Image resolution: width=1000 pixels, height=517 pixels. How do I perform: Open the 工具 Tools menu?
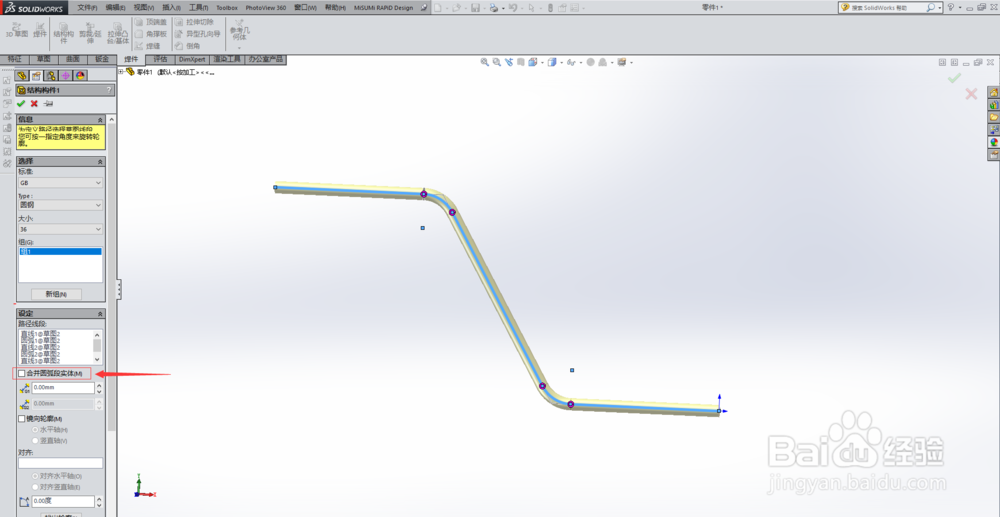pyautogui.click(x=198, y=8)
